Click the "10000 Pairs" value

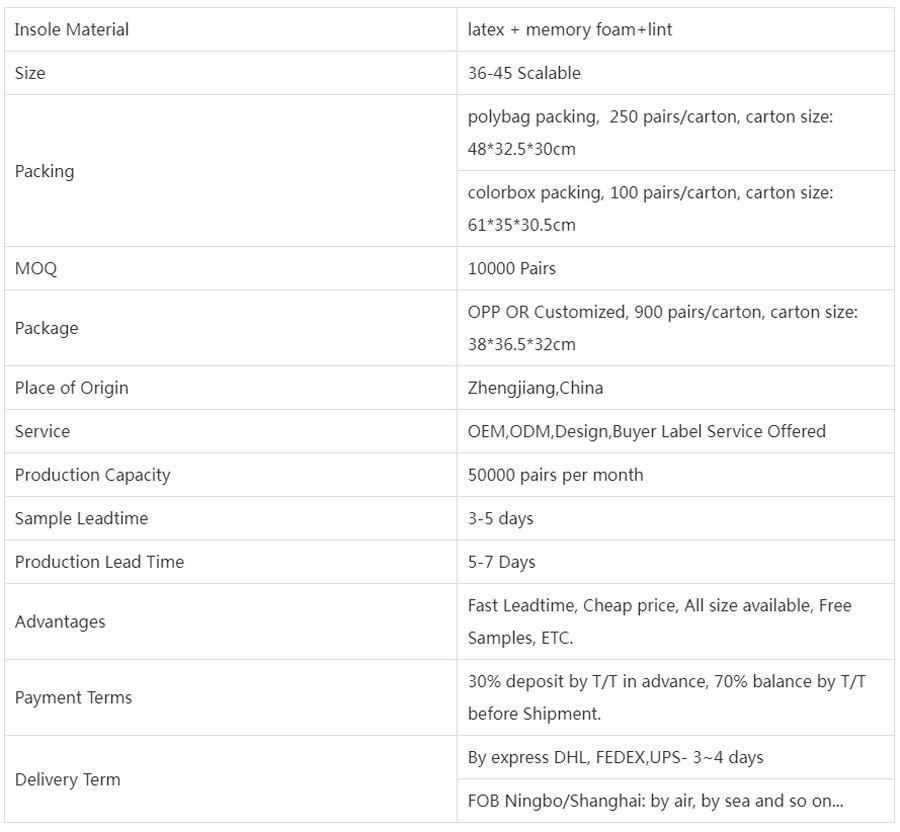tap(512, 269)
